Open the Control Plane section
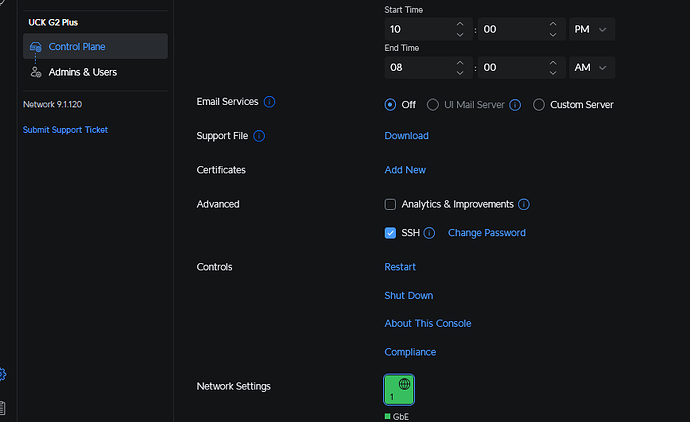This screenshot has width=690, height=422. [95, 46]
